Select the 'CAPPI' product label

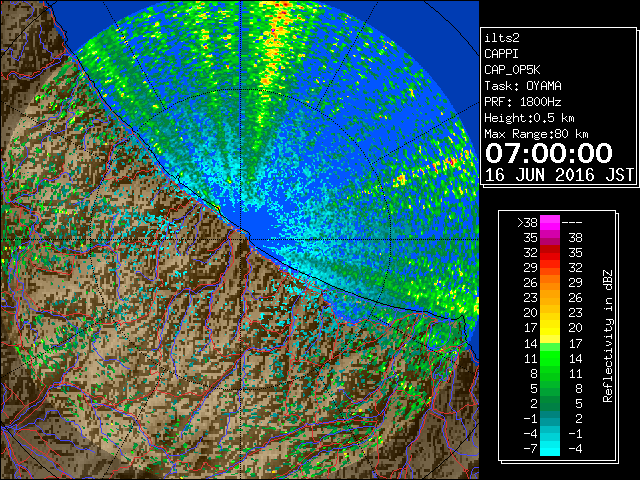pyautogui.click(x=501, y=54)
